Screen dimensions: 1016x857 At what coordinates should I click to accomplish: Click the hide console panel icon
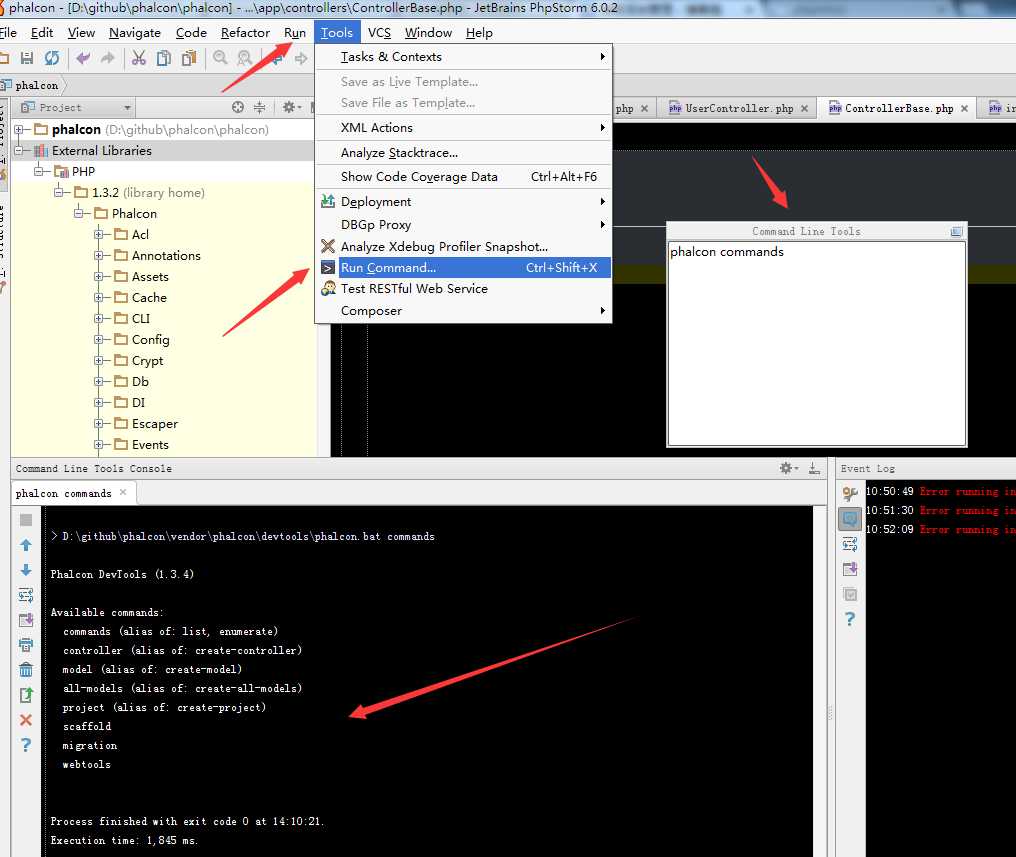[x=814, y=468]
